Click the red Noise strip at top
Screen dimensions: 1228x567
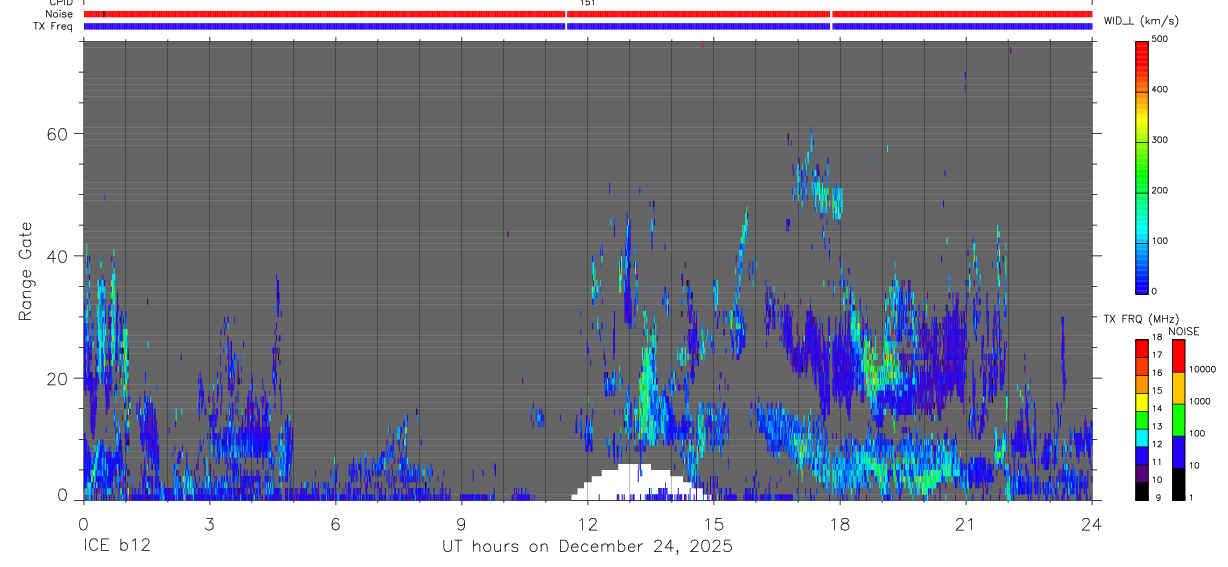tap(588, 14)
